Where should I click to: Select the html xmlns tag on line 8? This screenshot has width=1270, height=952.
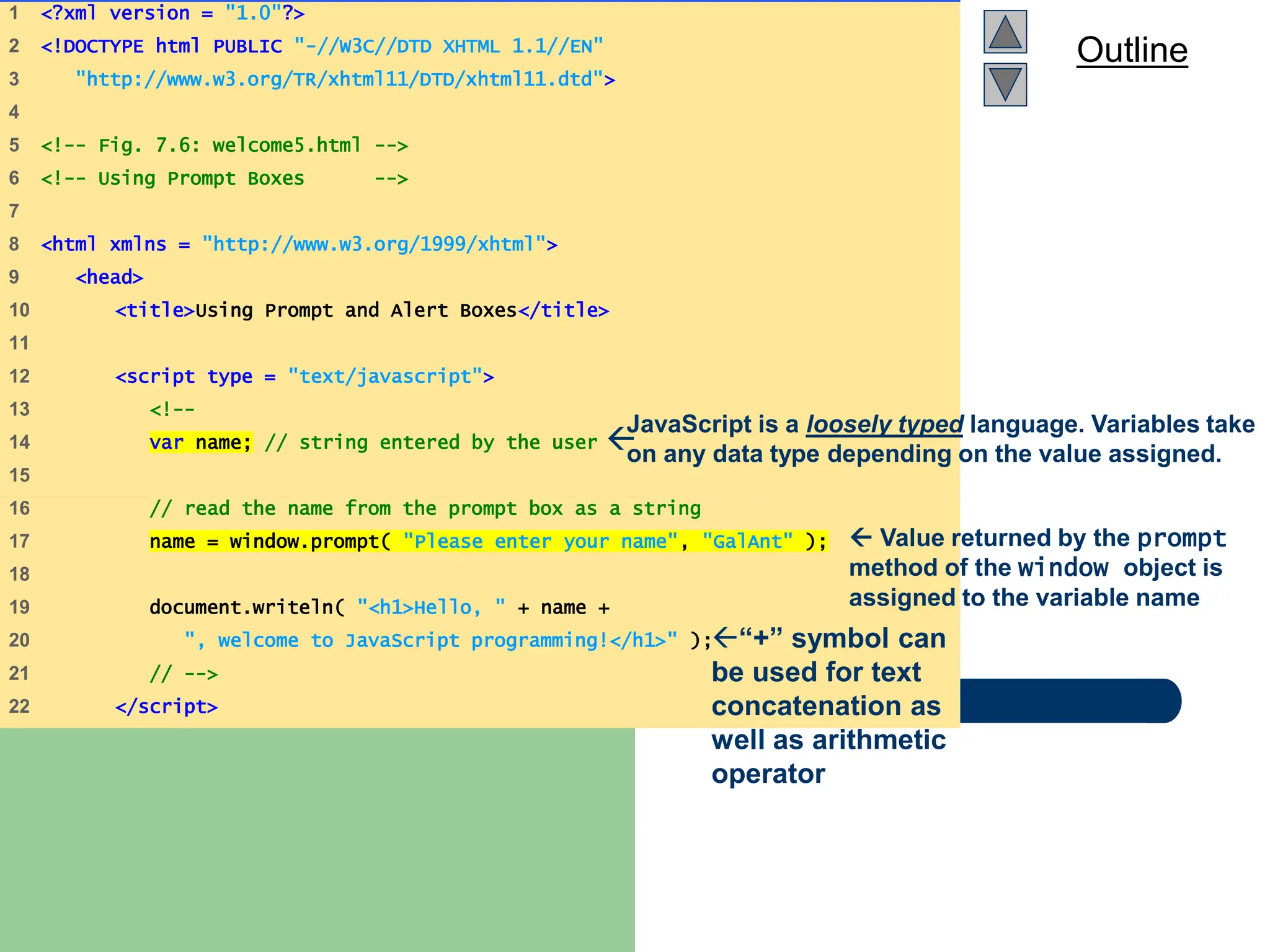coord(299,244)
